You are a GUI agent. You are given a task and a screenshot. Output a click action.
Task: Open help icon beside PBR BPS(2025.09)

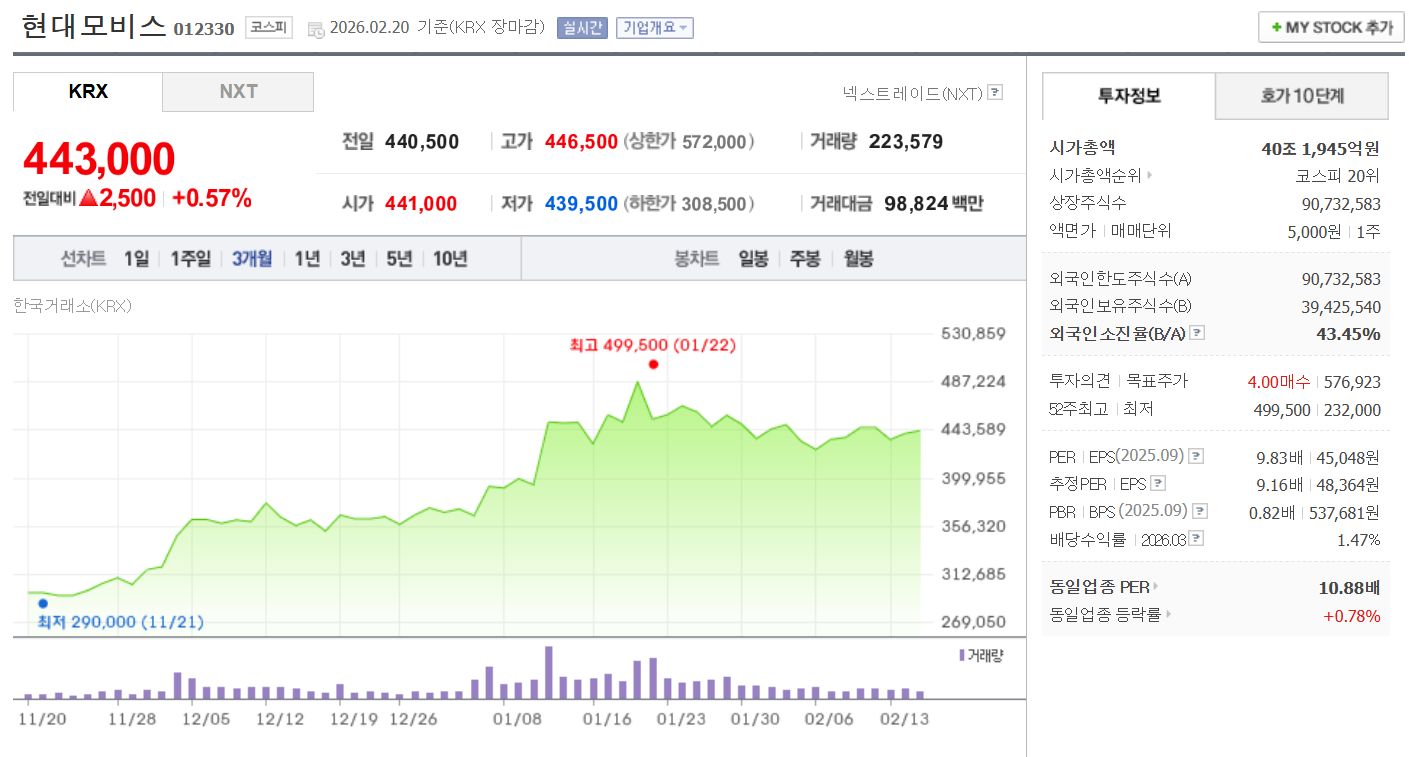pyautogui.click(x=1200, y=511)
